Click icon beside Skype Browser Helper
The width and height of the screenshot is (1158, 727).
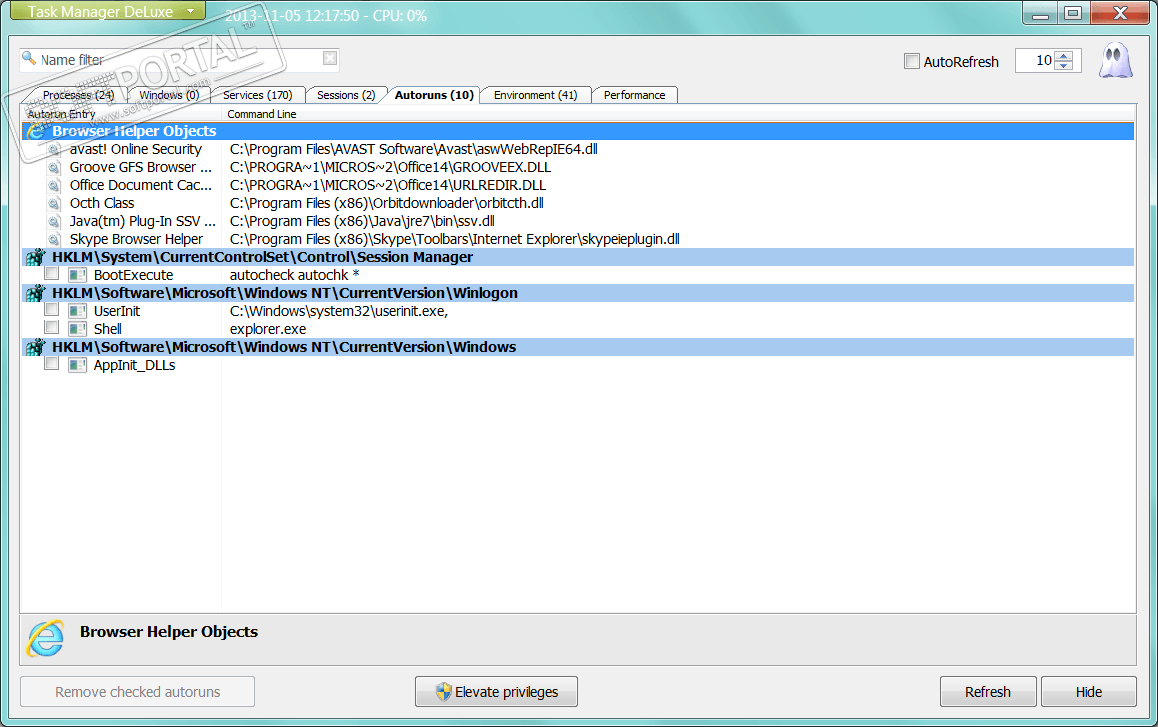point(54,239)
